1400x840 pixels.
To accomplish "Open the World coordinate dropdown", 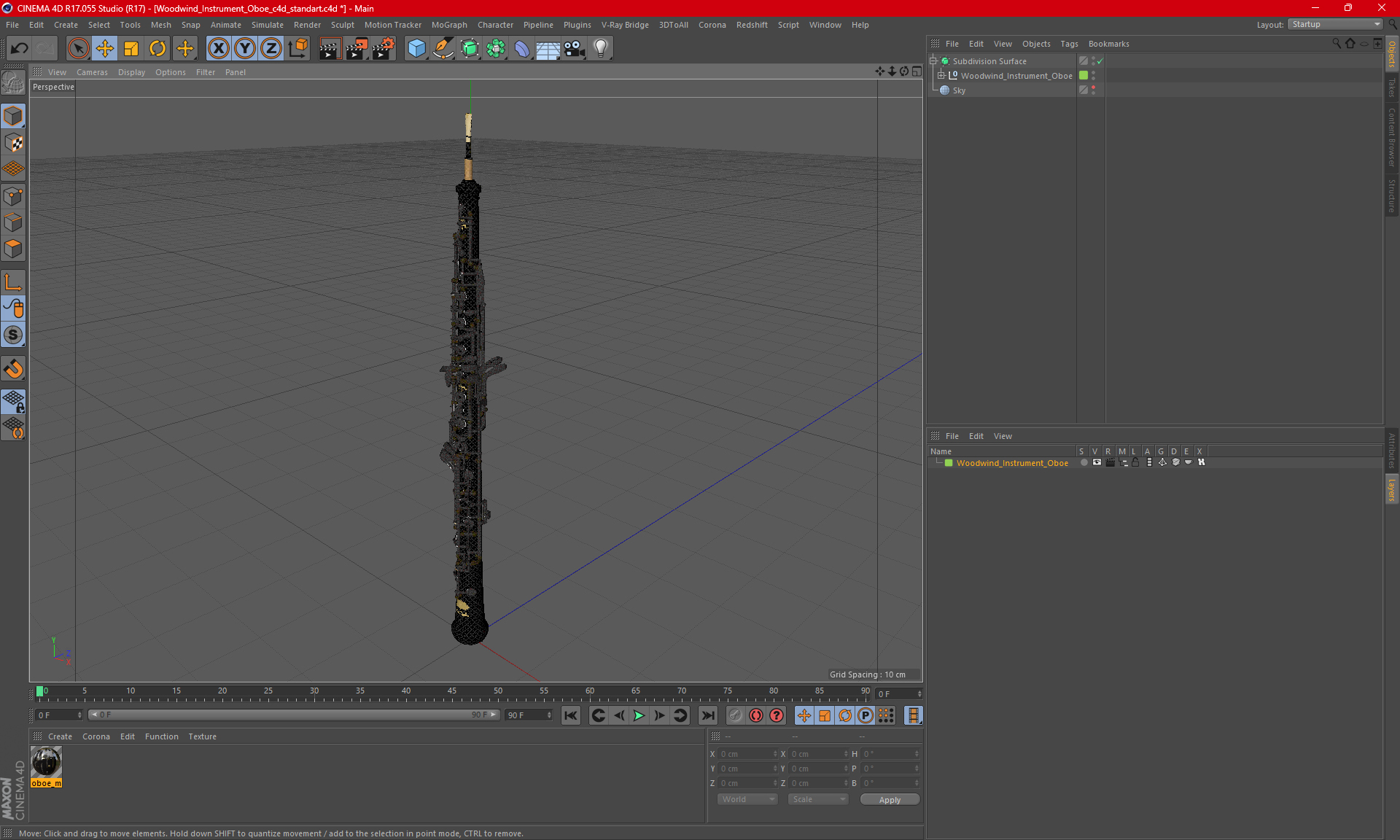I will coord(747,799).
